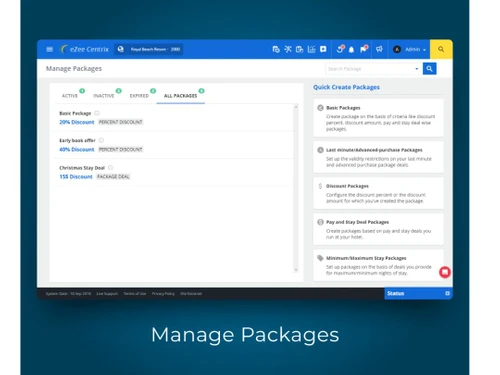Click the yellow search button in the header
The height and width of the screenshot is (375, 500).
point(441,49)
